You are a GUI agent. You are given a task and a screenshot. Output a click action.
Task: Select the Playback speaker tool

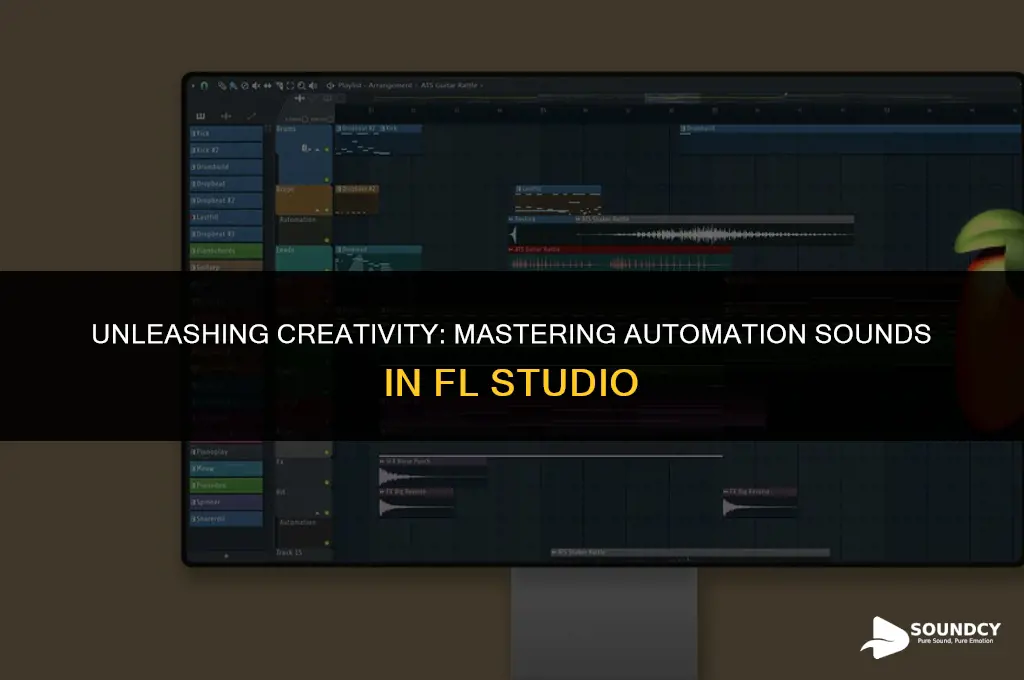click(x=313, y=86)
